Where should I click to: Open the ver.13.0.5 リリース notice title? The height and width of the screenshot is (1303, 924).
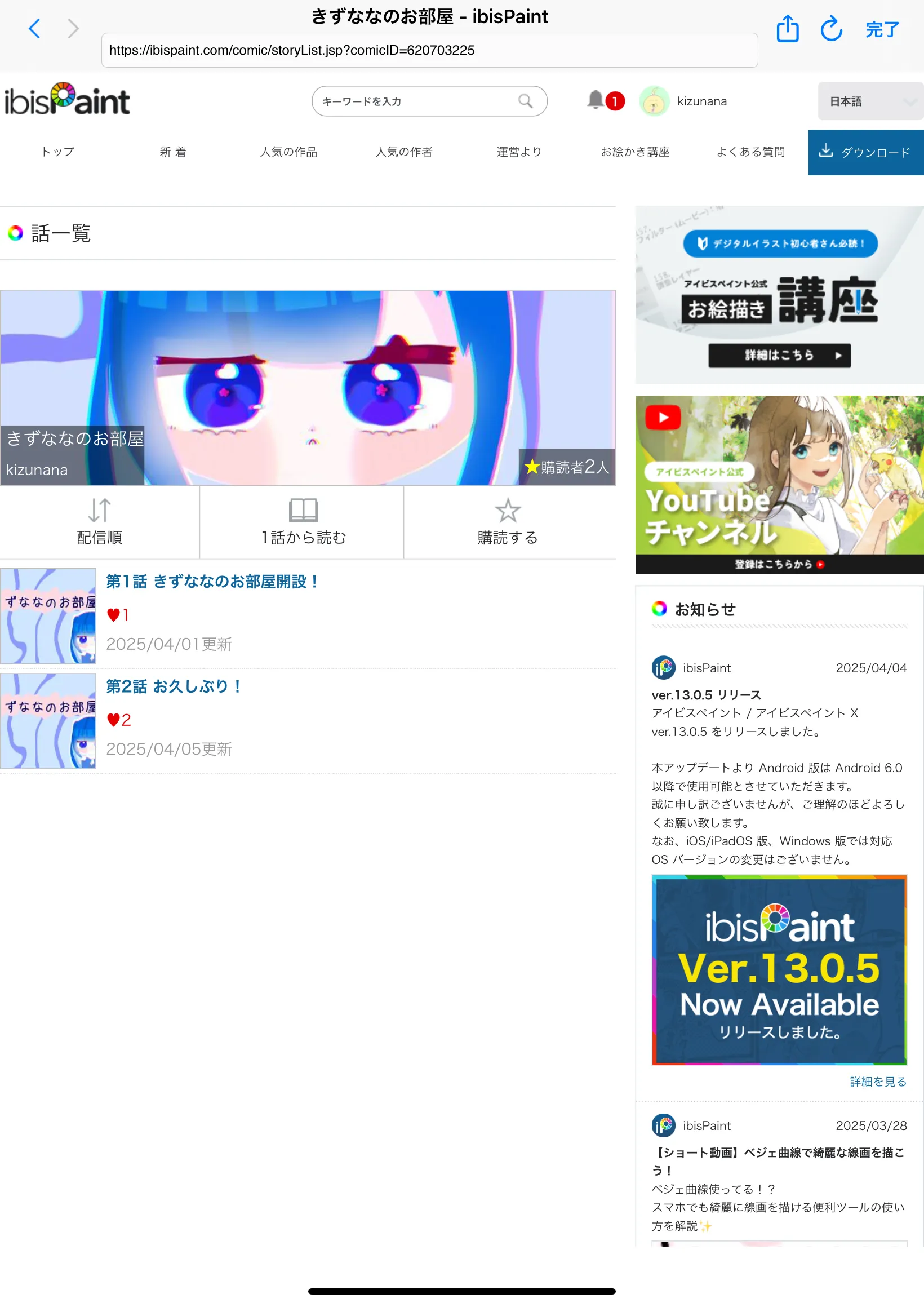click(706, 695)
